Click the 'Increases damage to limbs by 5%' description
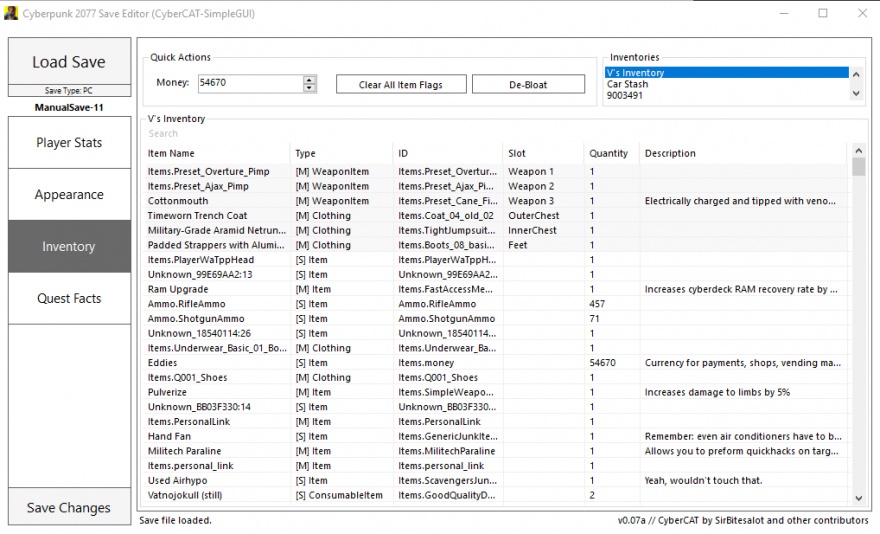 click(x=717, y=392)
